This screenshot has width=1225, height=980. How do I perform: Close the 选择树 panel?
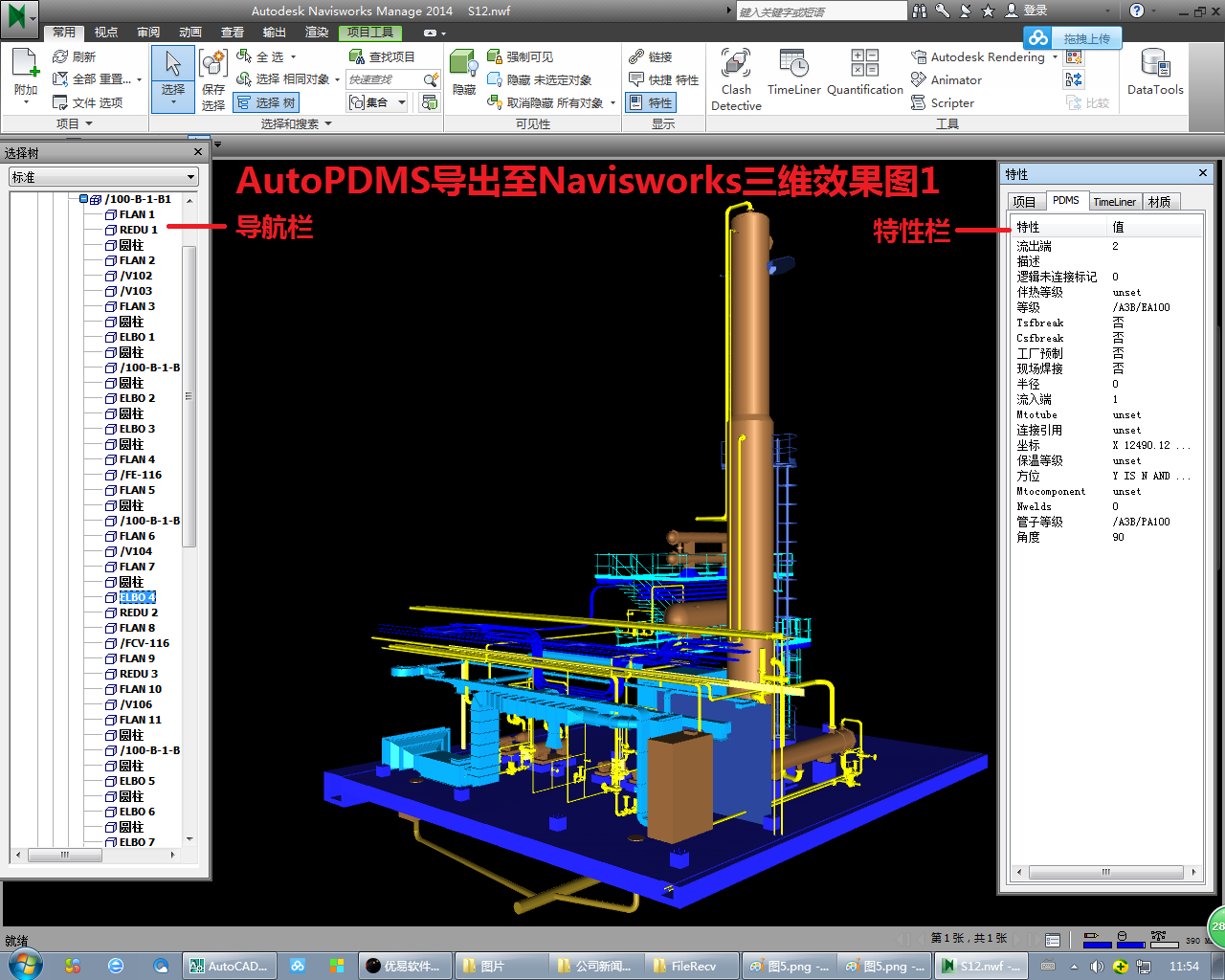pyautogui.click(x=198, y=152)
